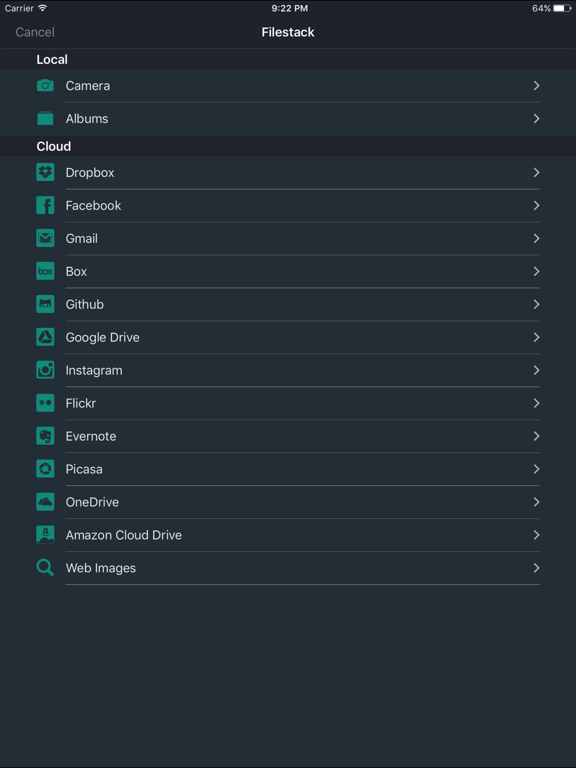
Task: Cancel the Filestack picker
Action: (x=35, y=32)
